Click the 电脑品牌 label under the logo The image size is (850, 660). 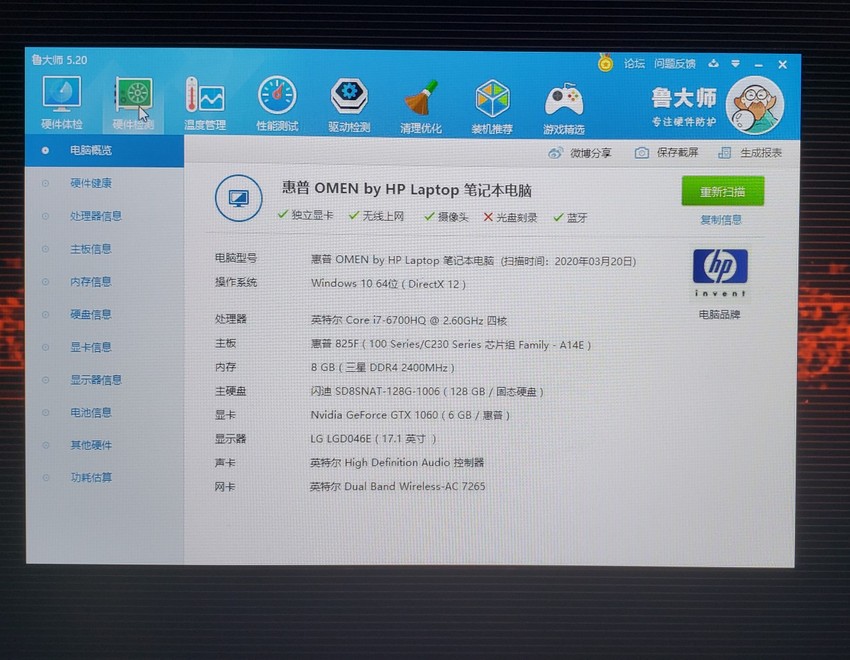pyautogui.click(x=719, y=314)
